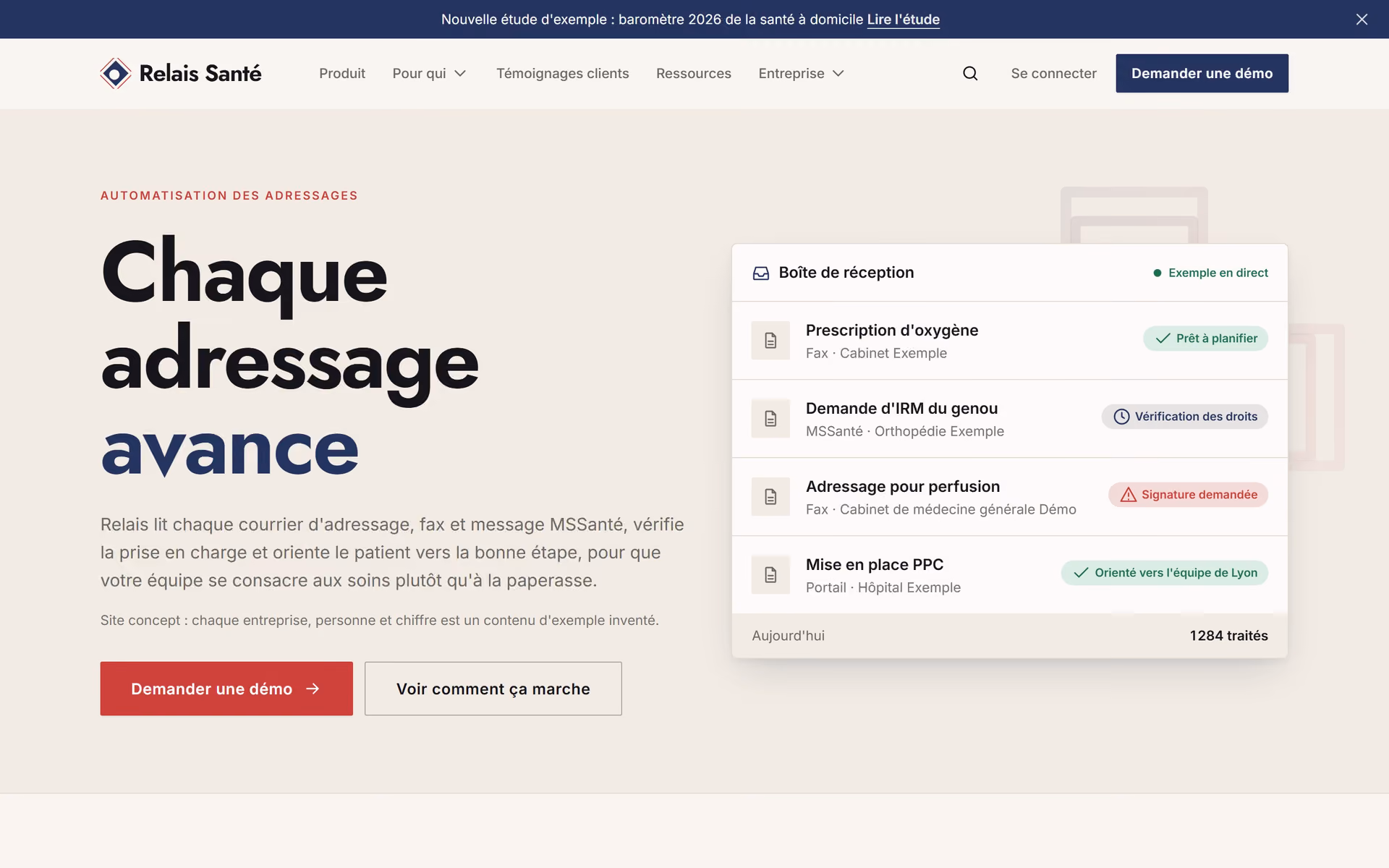Click Fax · Cabinet de médecine générale Démo
1389x868 pixels.
point(940,509)
